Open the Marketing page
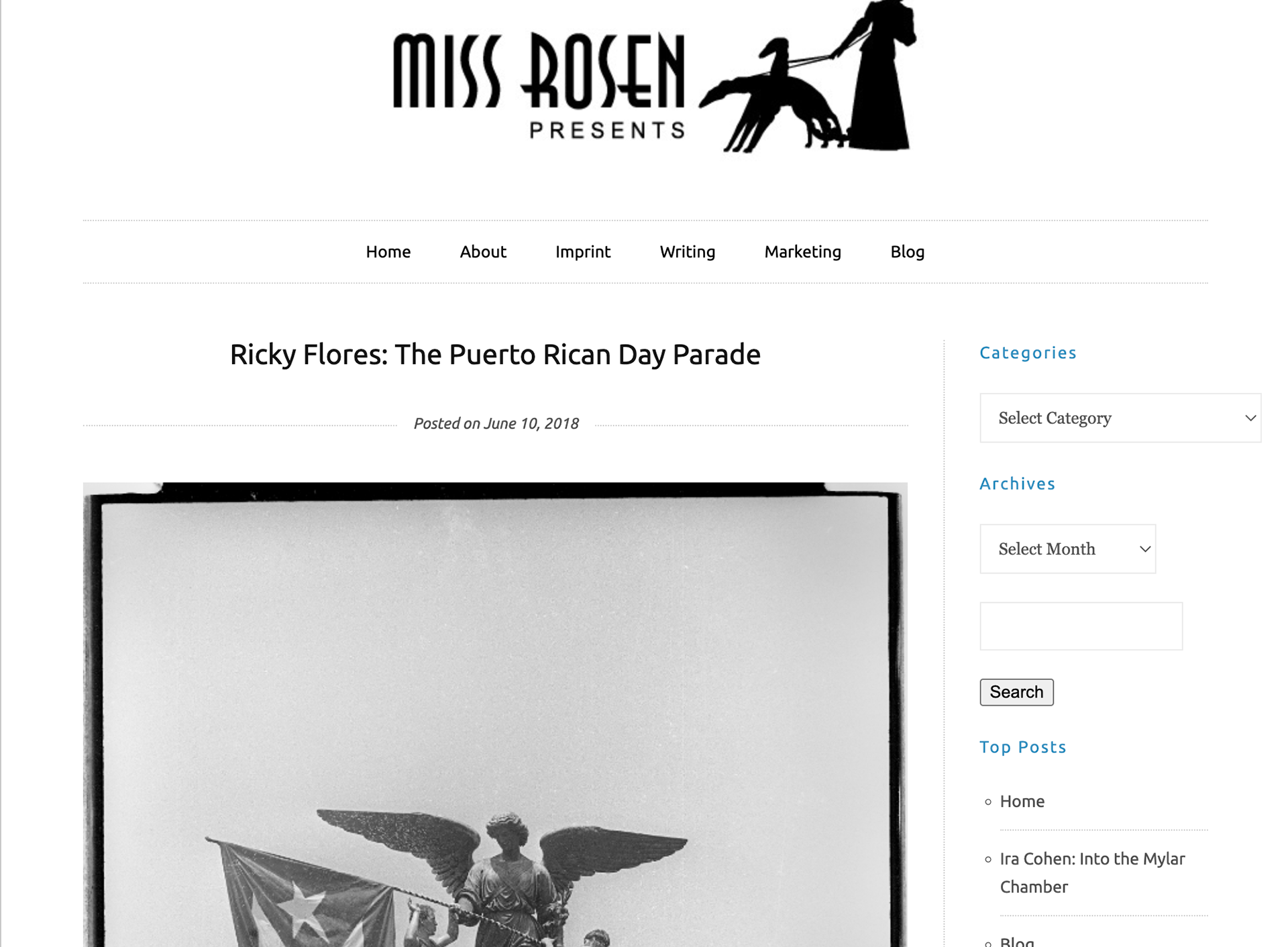 [802, 252]
